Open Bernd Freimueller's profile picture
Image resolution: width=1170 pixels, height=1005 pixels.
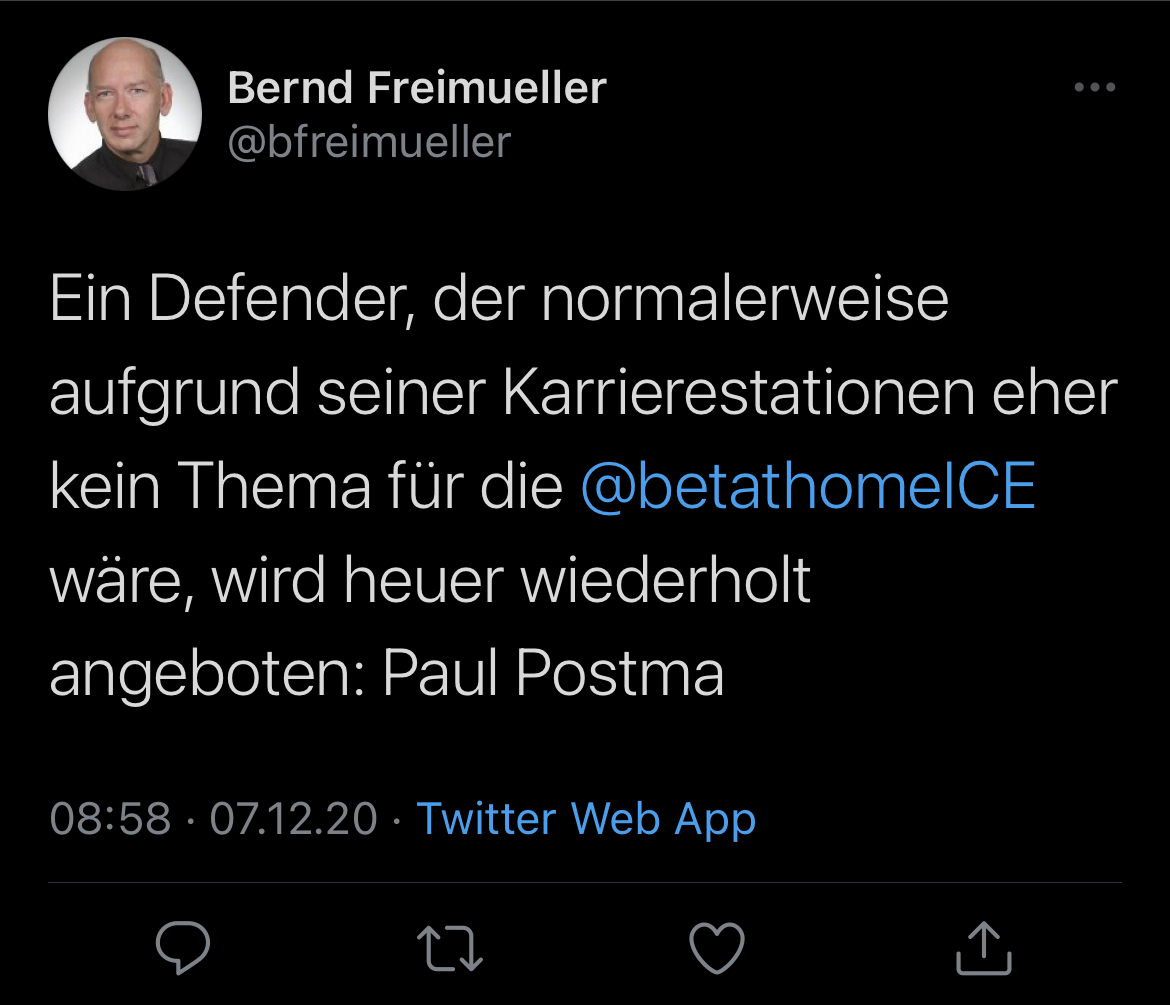[124, 114]
